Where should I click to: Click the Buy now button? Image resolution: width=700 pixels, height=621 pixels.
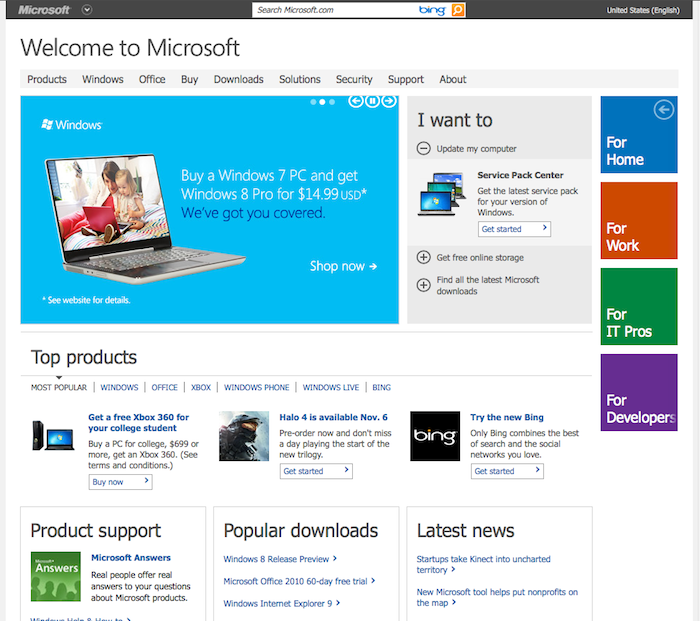tap(121, 482)
